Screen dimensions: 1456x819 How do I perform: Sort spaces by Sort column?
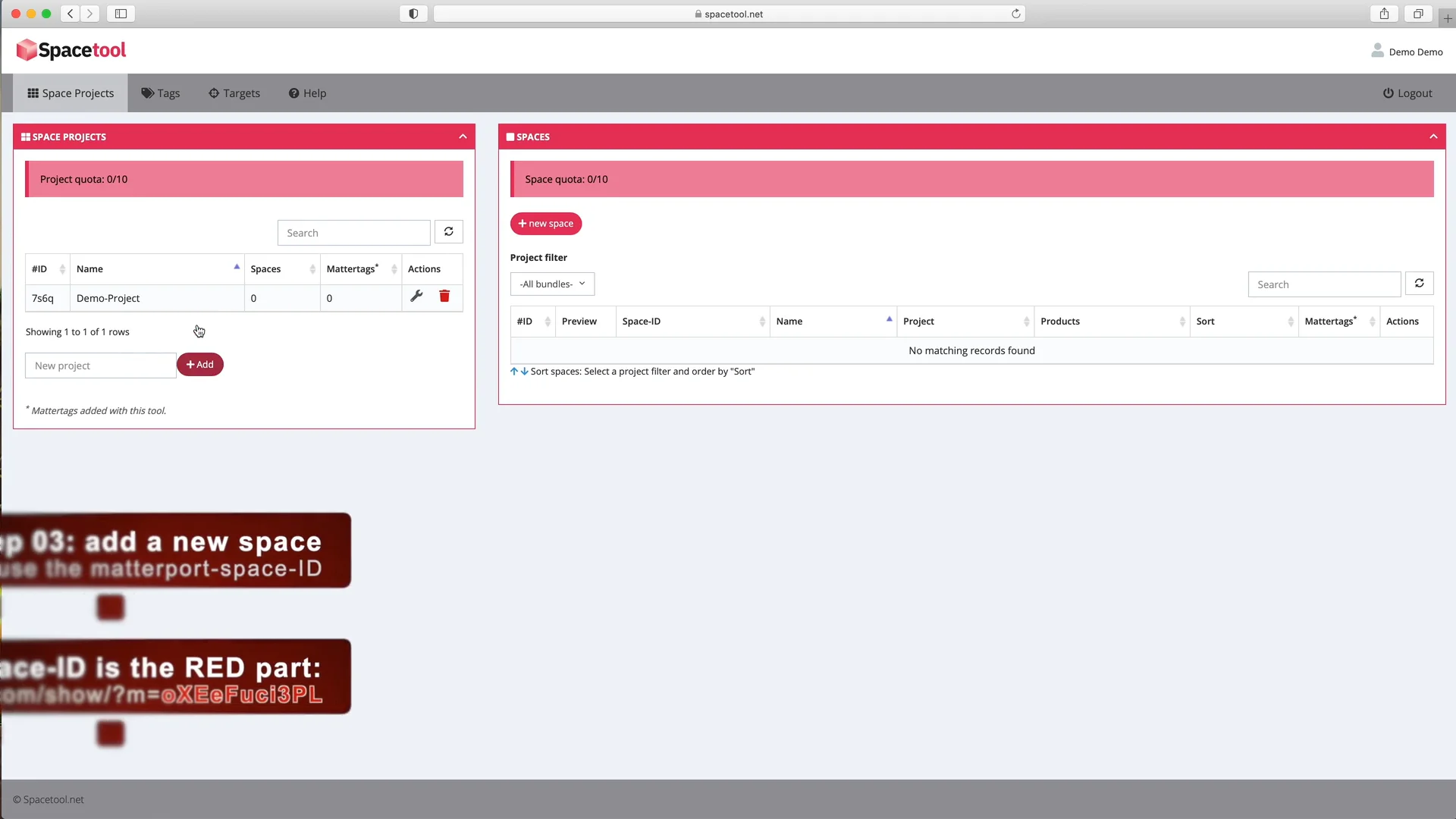pyautogui.click(x=1244, y=322)
